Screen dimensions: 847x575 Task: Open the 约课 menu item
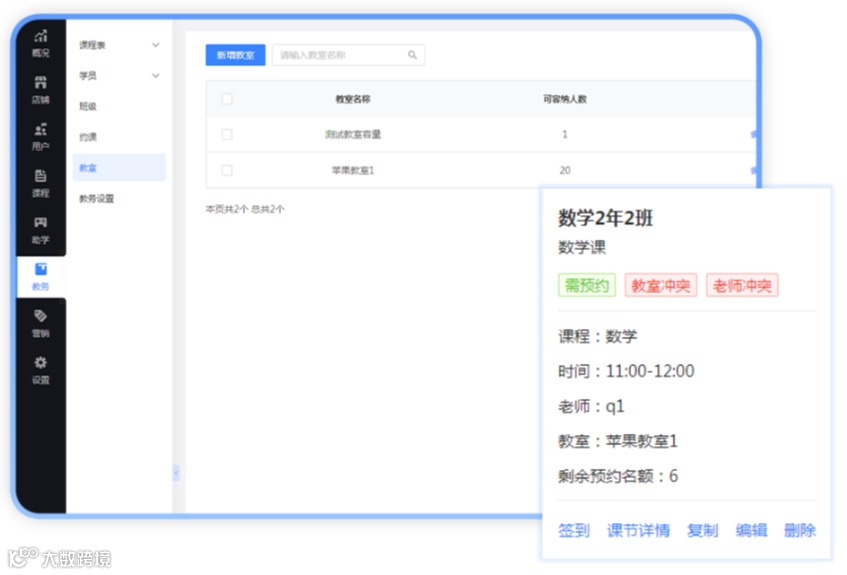88,137
